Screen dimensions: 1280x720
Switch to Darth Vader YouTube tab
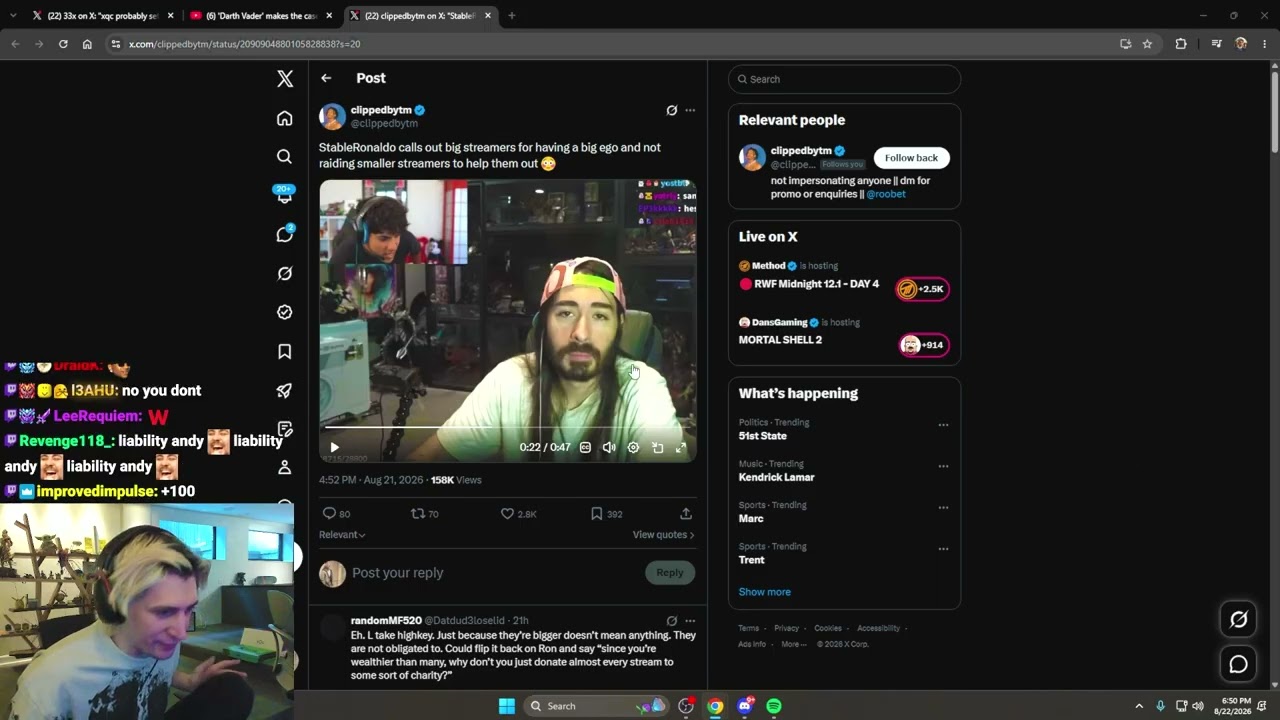point(260,16)
